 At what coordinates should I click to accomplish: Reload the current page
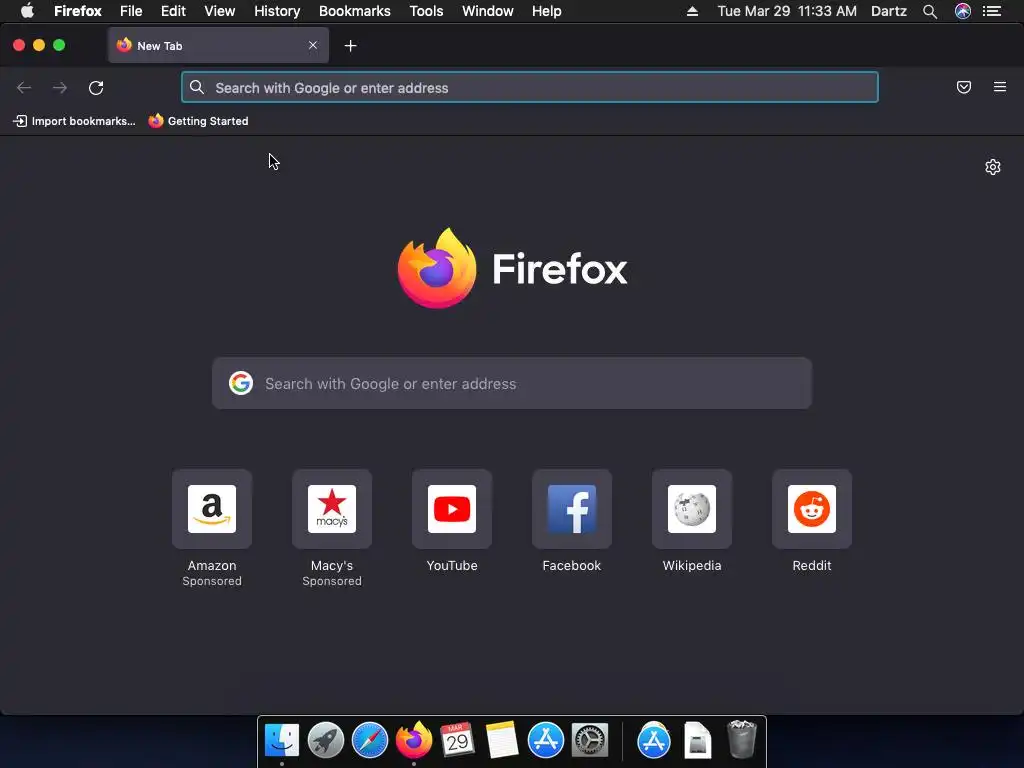pyautogui.click(x=96, y=88)
